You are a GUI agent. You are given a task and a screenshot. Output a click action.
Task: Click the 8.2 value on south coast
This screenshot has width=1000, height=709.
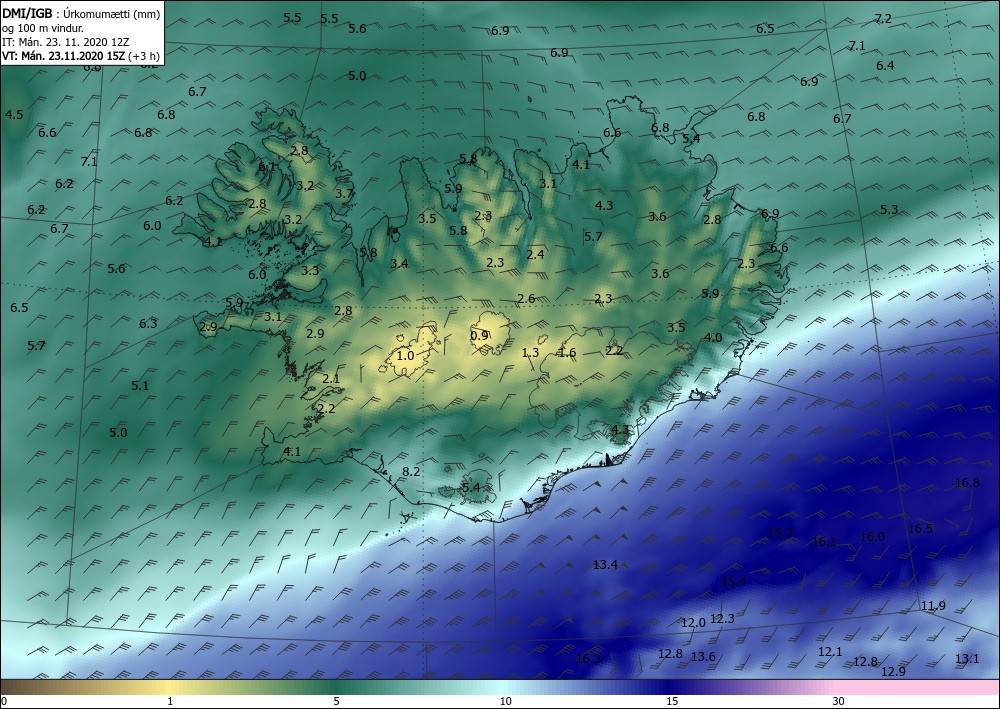411,472
